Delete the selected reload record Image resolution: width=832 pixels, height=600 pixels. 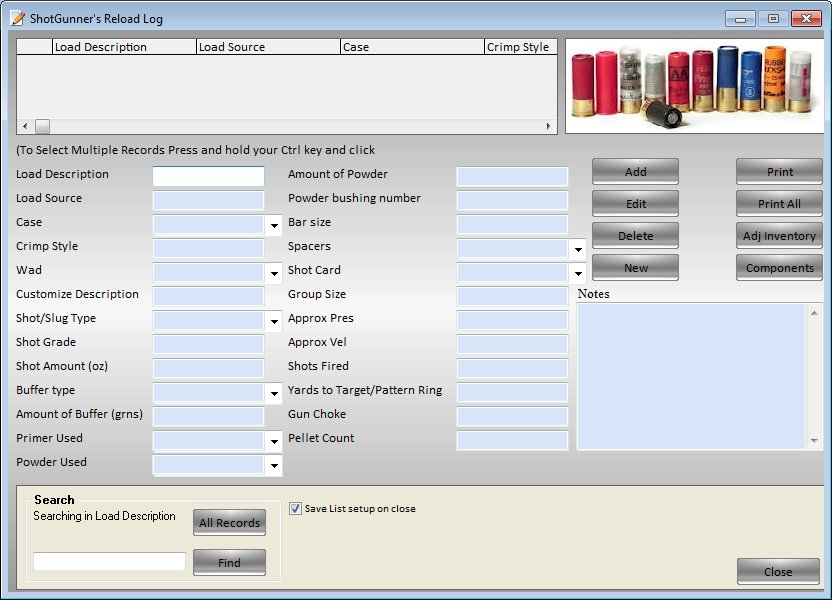click(635, 236)
